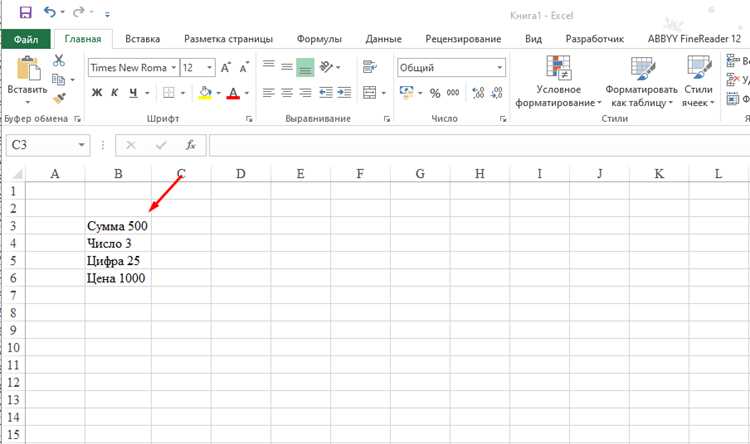Open the ABBYY FineReader 12 tab
Viewport: 750px width, 444px height.
694,39
